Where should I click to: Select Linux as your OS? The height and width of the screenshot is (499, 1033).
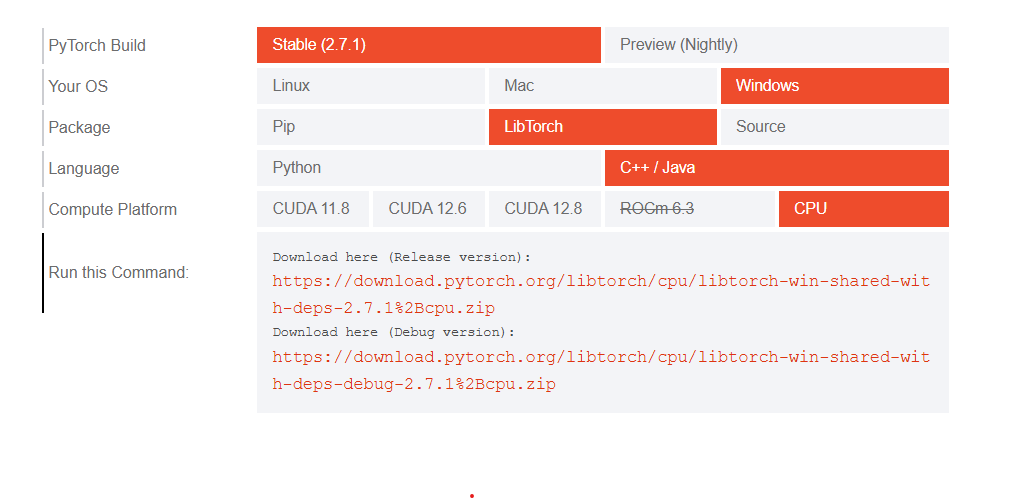point(371,86)
